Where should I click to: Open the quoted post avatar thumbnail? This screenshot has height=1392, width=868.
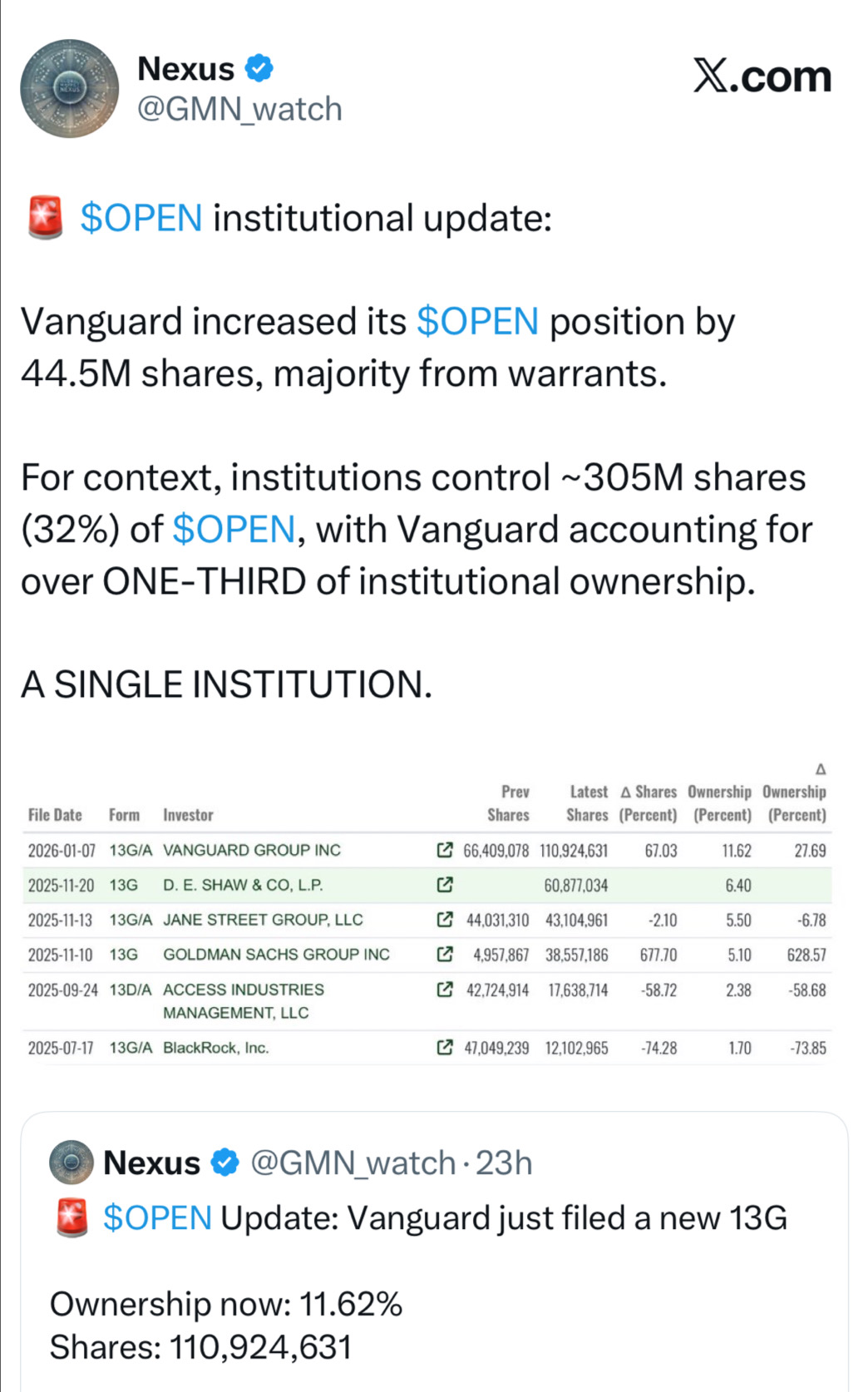(72, 1162)
